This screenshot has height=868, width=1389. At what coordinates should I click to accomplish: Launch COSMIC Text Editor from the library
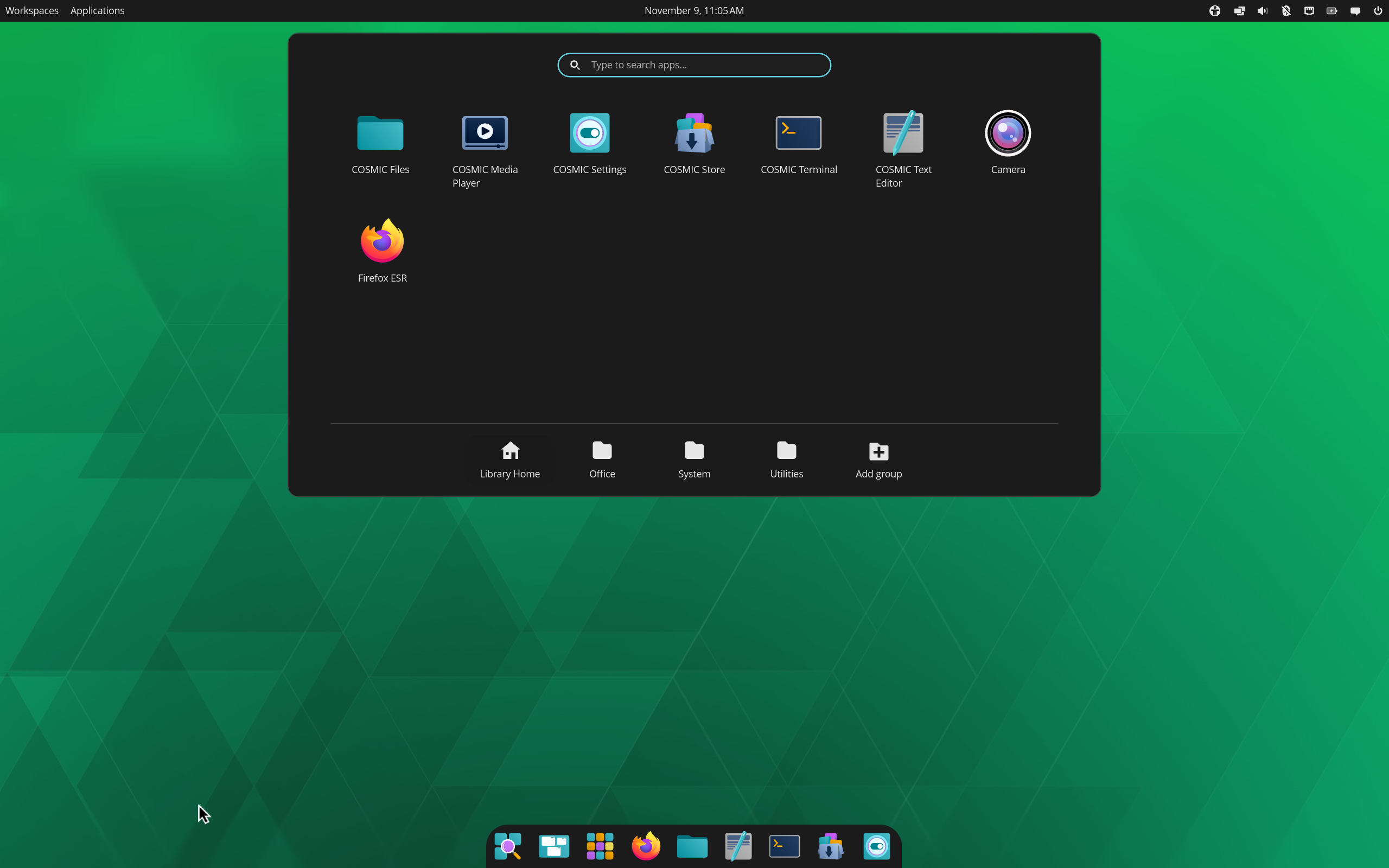point(903,150)
